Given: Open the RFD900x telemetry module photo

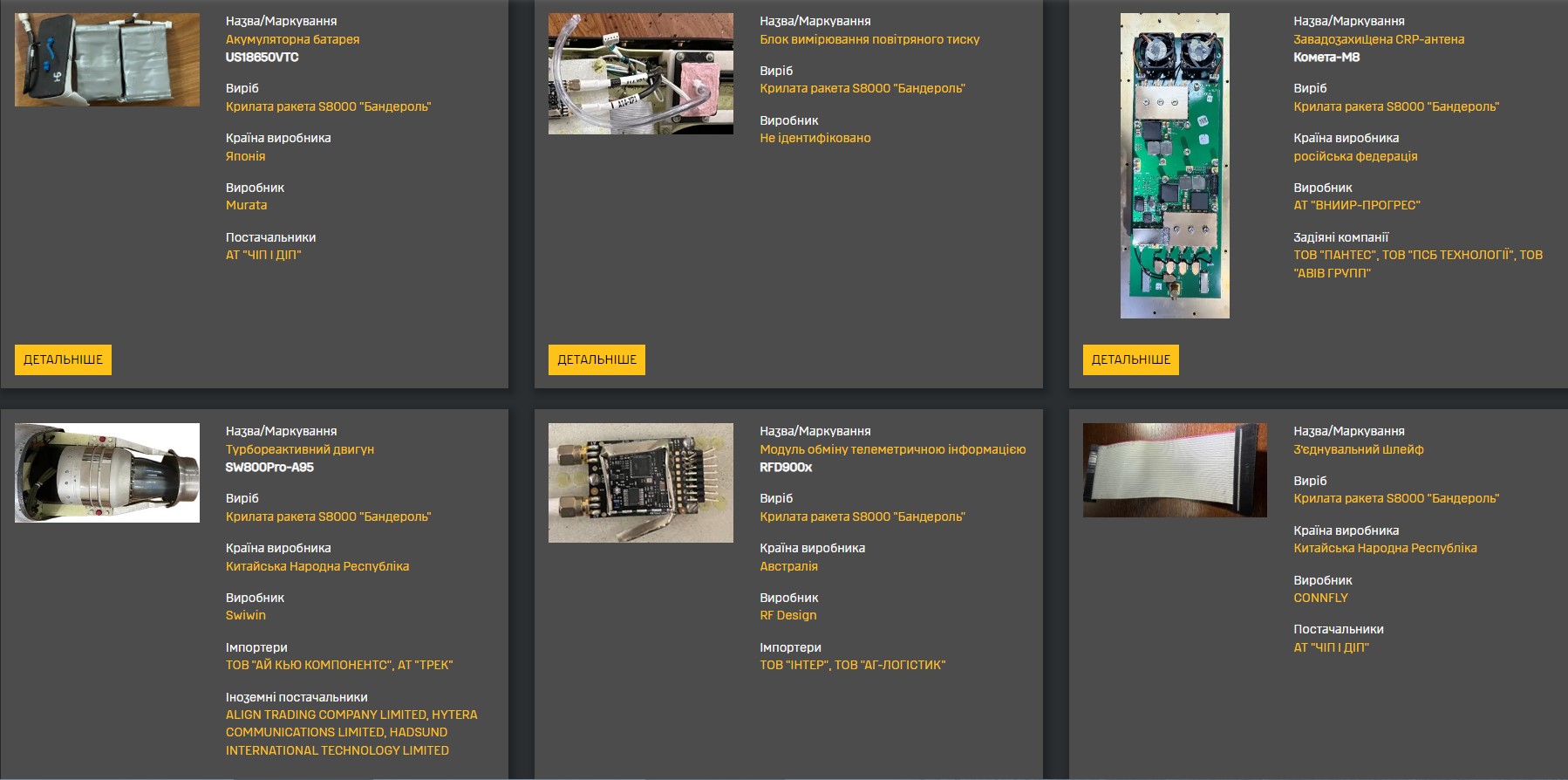Looking at the screenshot, I should (x=641, y=482).
